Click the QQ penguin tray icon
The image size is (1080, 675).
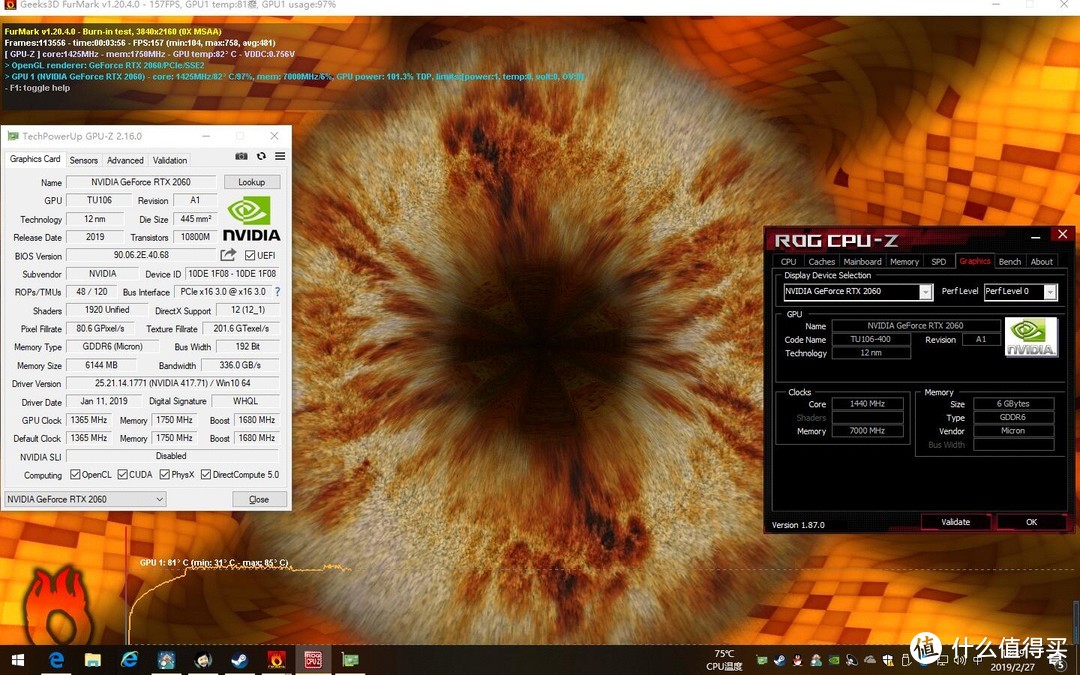coord(797,660)
